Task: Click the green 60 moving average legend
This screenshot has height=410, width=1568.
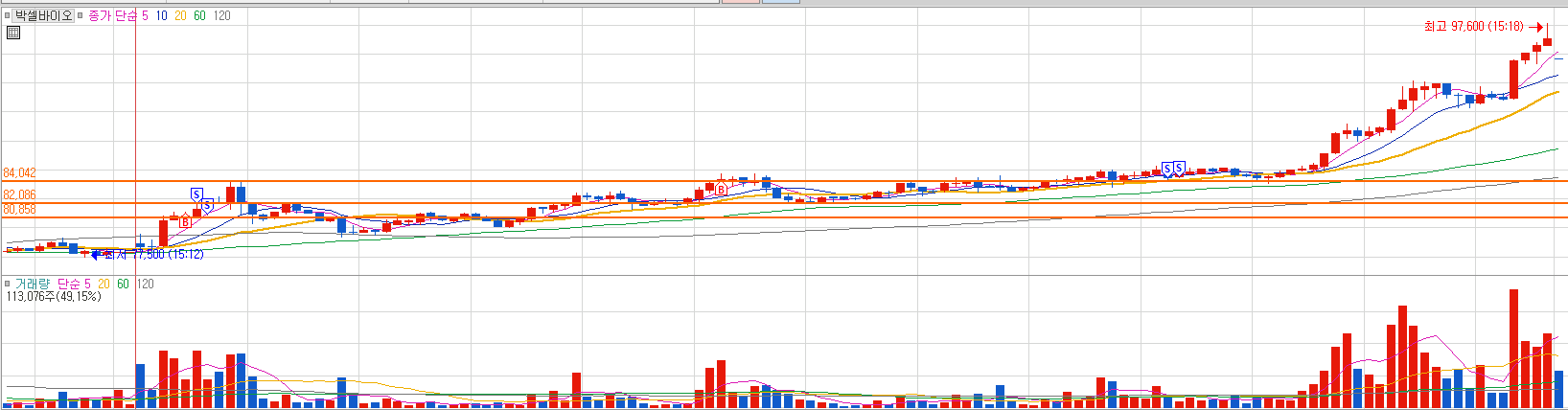Action: (x=199, y=16)
